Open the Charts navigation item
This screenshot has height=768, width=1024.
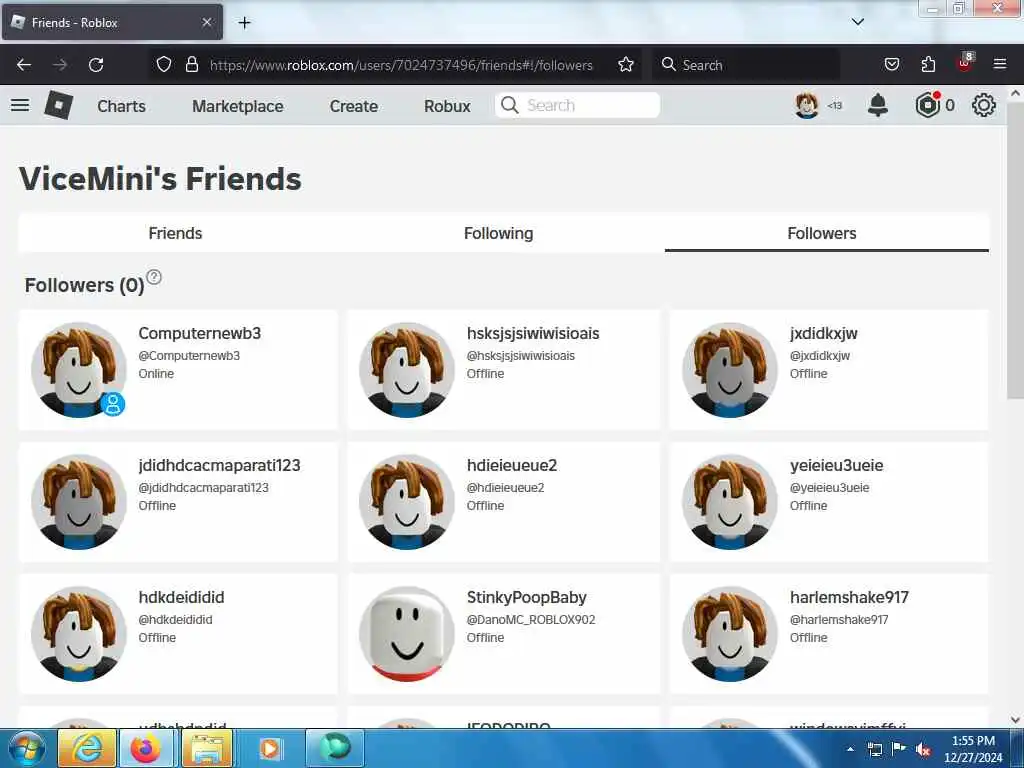click(x=121, y=106)
